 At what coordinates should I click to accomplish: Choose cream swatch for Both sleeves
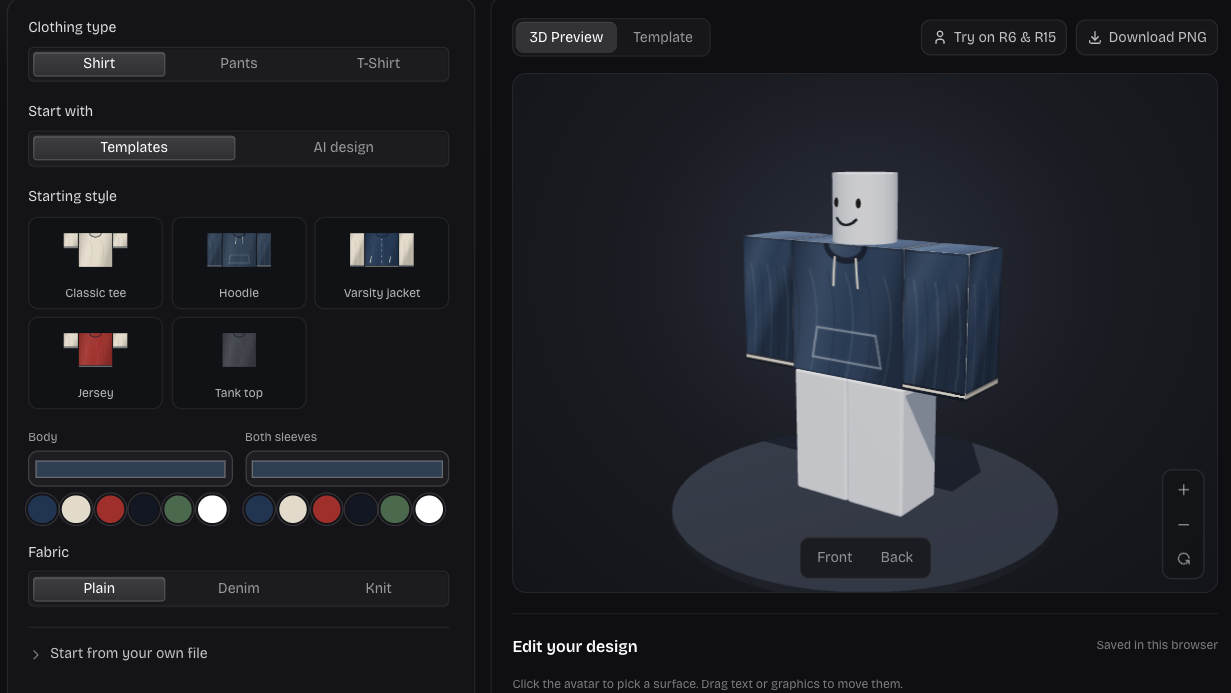click(293, 509)
